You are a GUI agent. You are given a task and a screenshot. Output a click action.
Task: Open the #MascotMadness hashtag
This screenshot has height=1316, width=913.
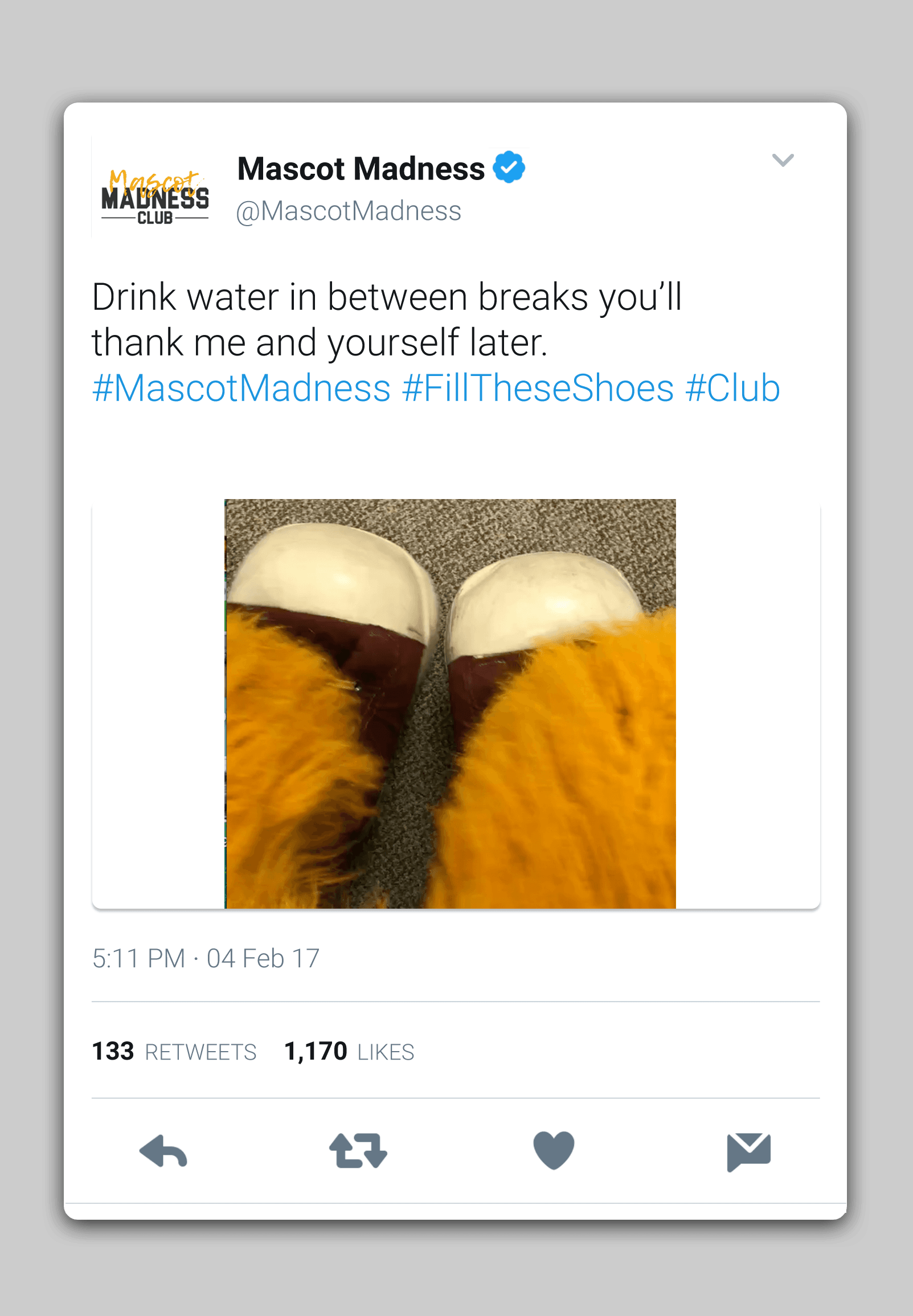click(241, 389)
